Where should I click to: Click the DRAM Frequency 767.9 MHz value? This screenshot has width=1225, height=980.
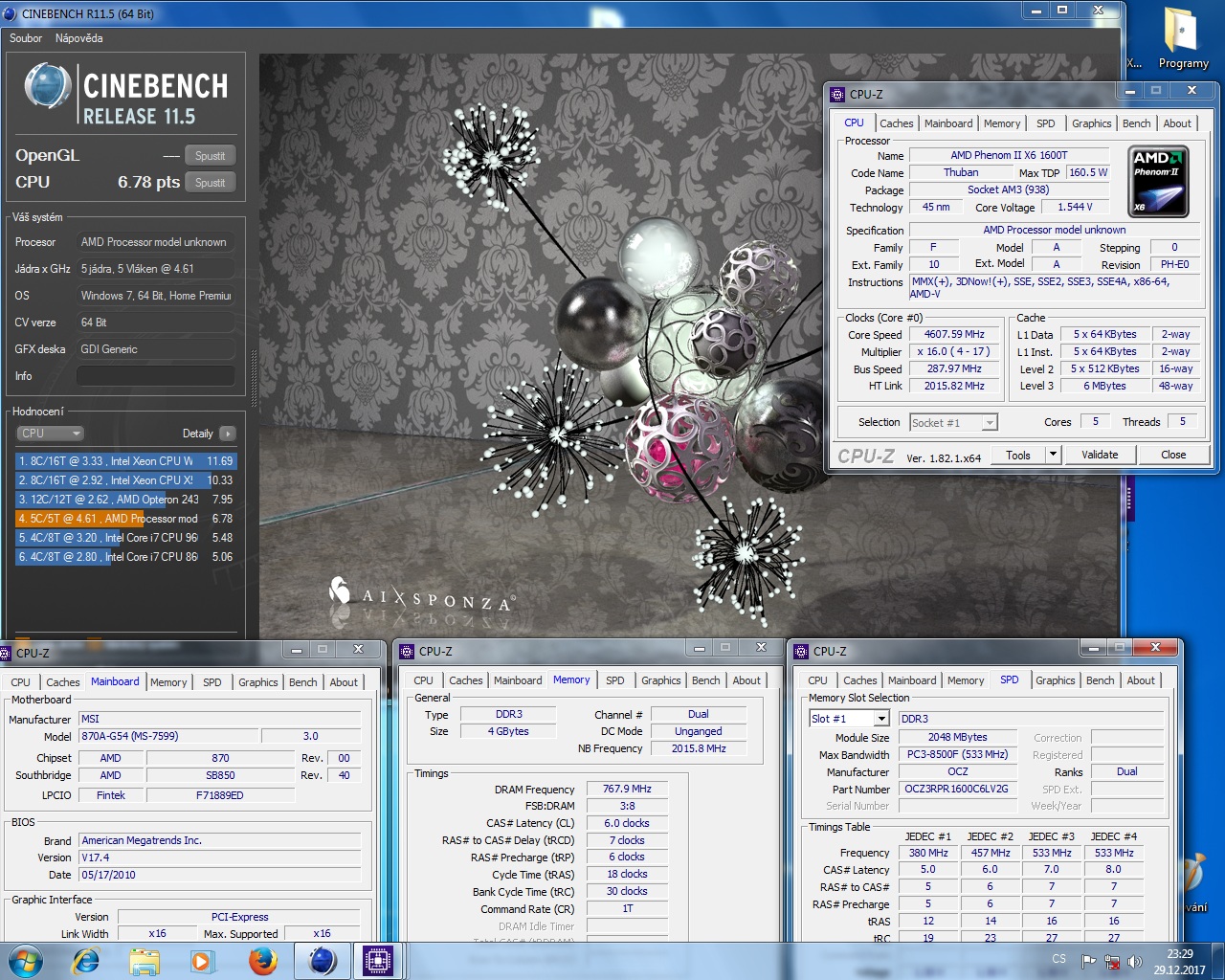point(627,790)
